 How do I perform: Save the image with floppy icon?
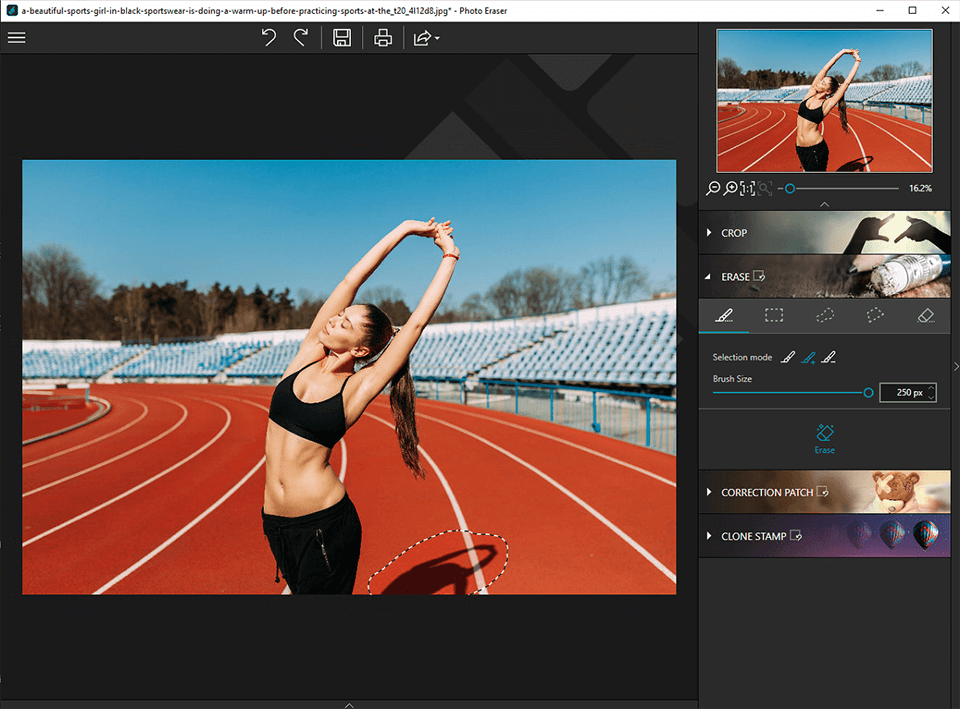click(342, 38)
